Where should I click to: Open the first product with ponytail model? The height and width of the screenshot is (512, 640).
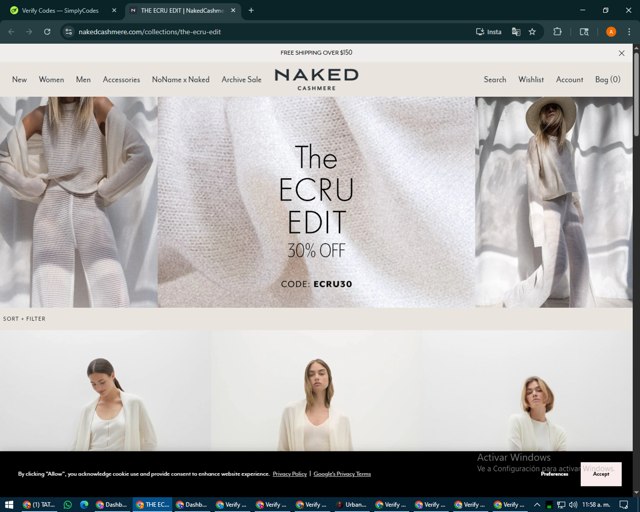click(105, 391)
